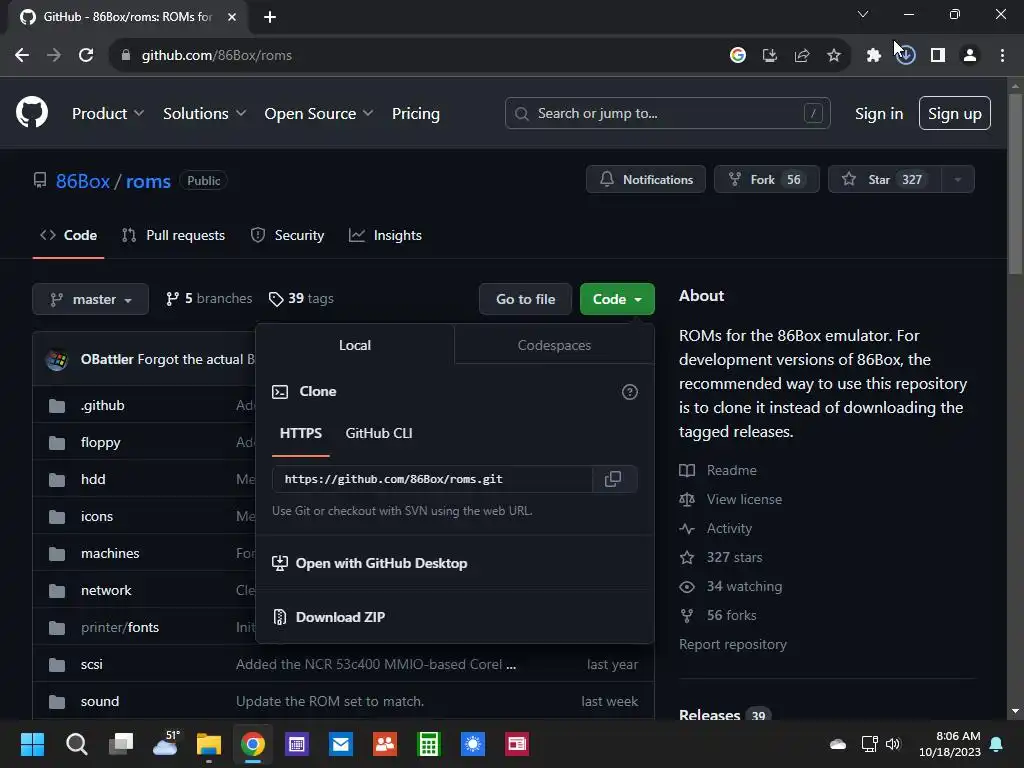Toggle the Chrome side panel
This screenshot has width=1024, height=768.
coord(938,56)
